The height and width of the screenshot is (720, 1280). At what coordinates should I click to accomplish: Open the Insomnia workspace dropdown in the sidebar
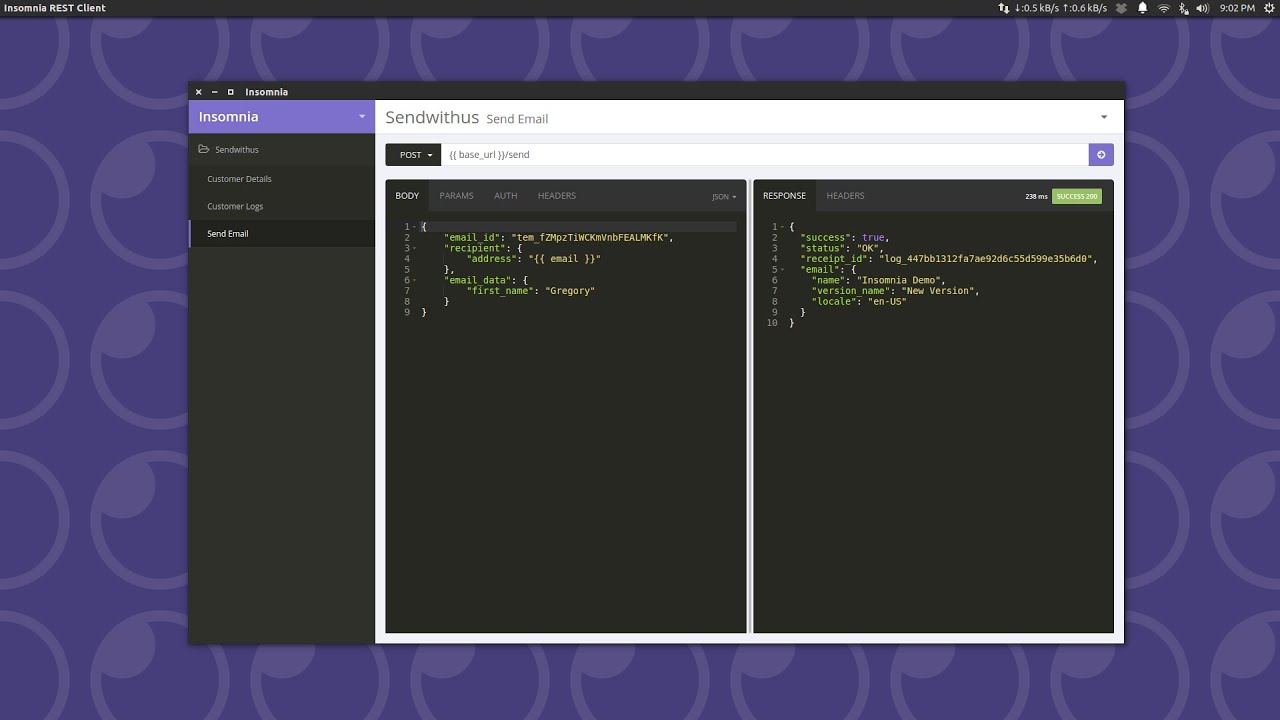tap(362, 117)
